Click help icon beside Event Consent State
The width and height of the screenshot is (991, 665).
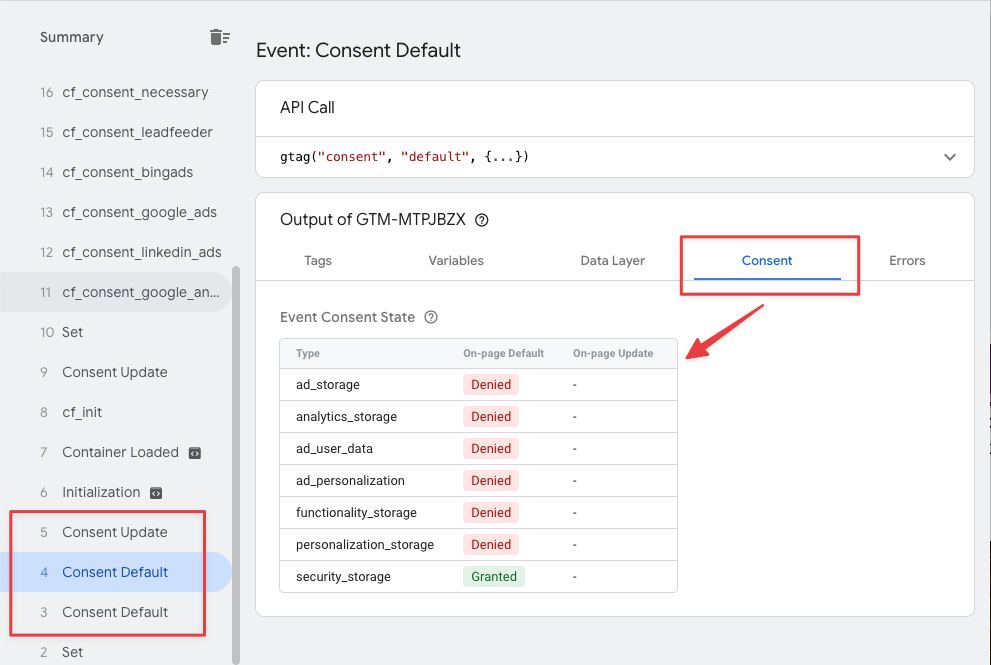431,317
